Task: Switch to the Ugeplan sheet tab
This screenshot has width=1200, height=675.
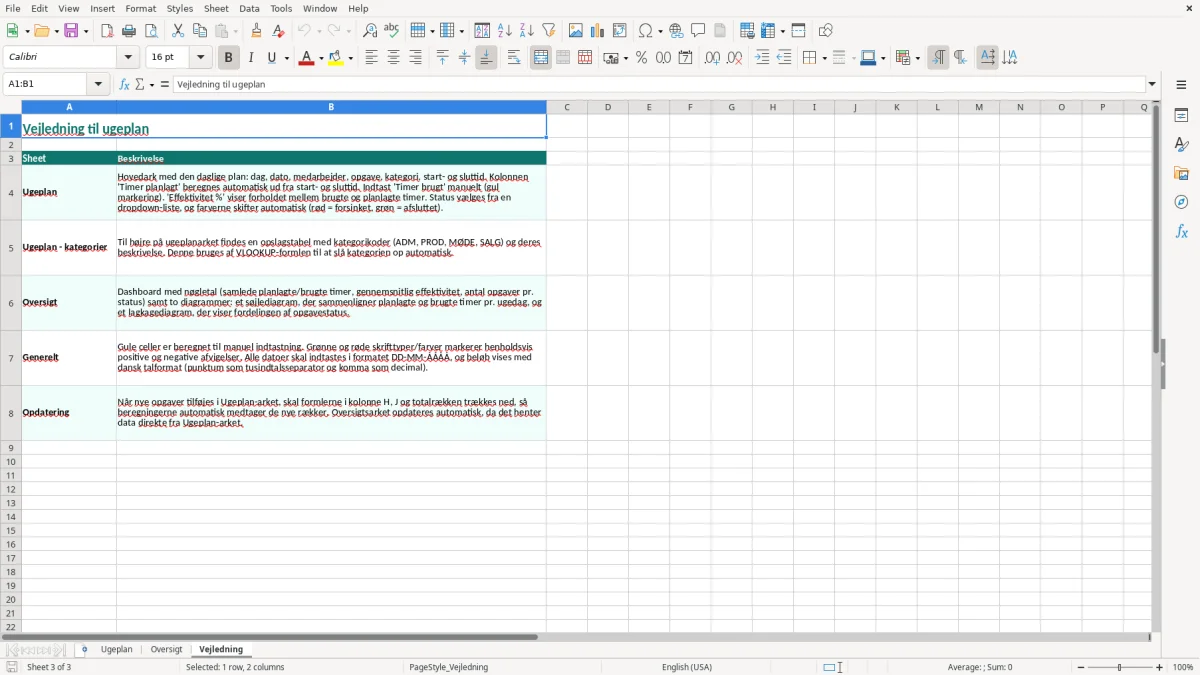Action: click(117, 650)
